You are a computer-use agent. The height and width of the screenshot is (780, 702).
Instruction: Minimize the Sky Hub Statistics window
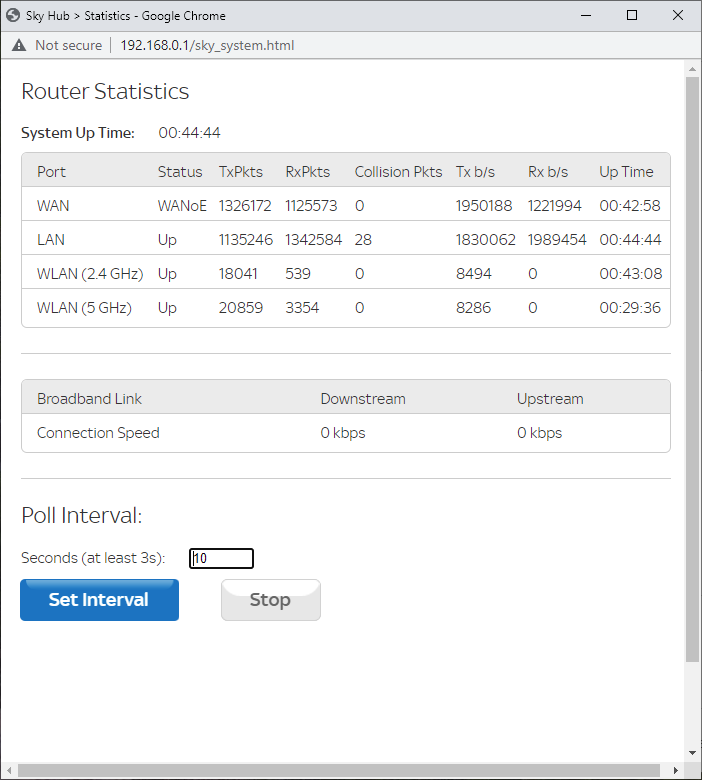pos(585,16)
